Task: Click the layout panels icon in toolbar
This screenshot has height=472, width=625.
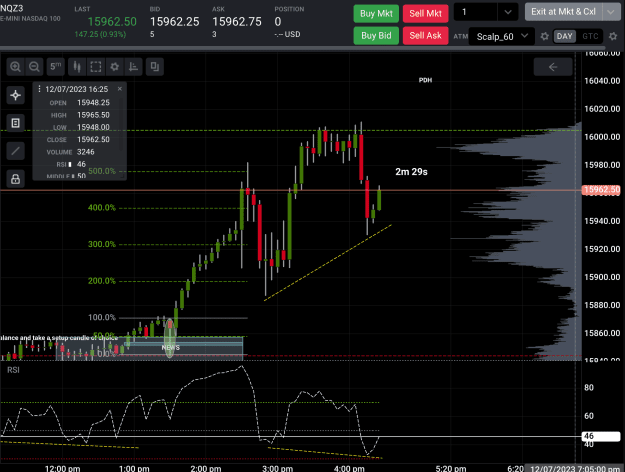Action: coord(155,67)
